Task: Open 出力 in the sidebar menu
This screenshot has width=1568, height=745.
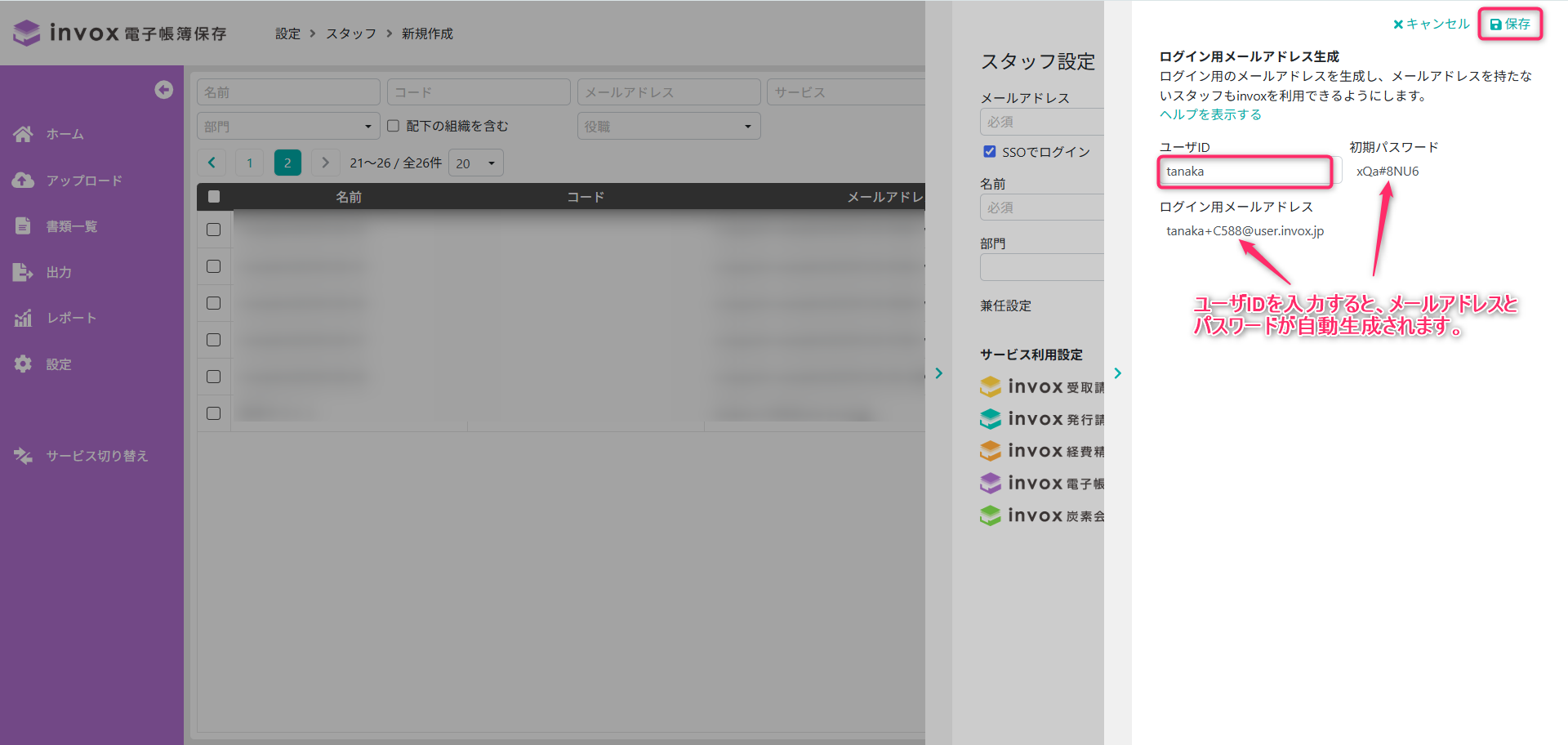Action: click(59, 272)
